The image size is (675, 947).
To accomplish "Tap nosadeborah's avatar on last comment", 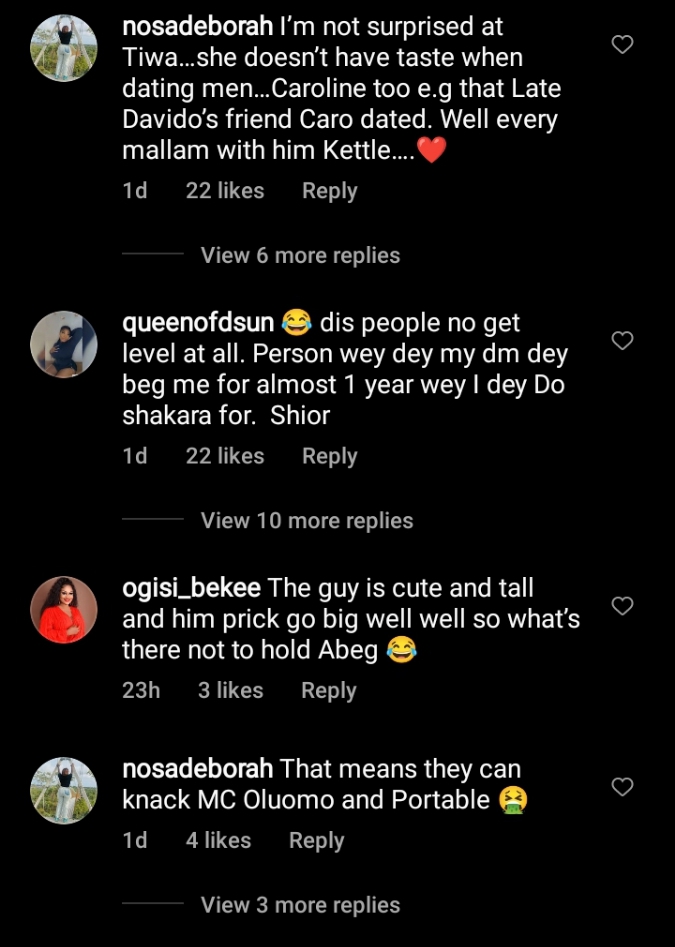I will 64,790.
